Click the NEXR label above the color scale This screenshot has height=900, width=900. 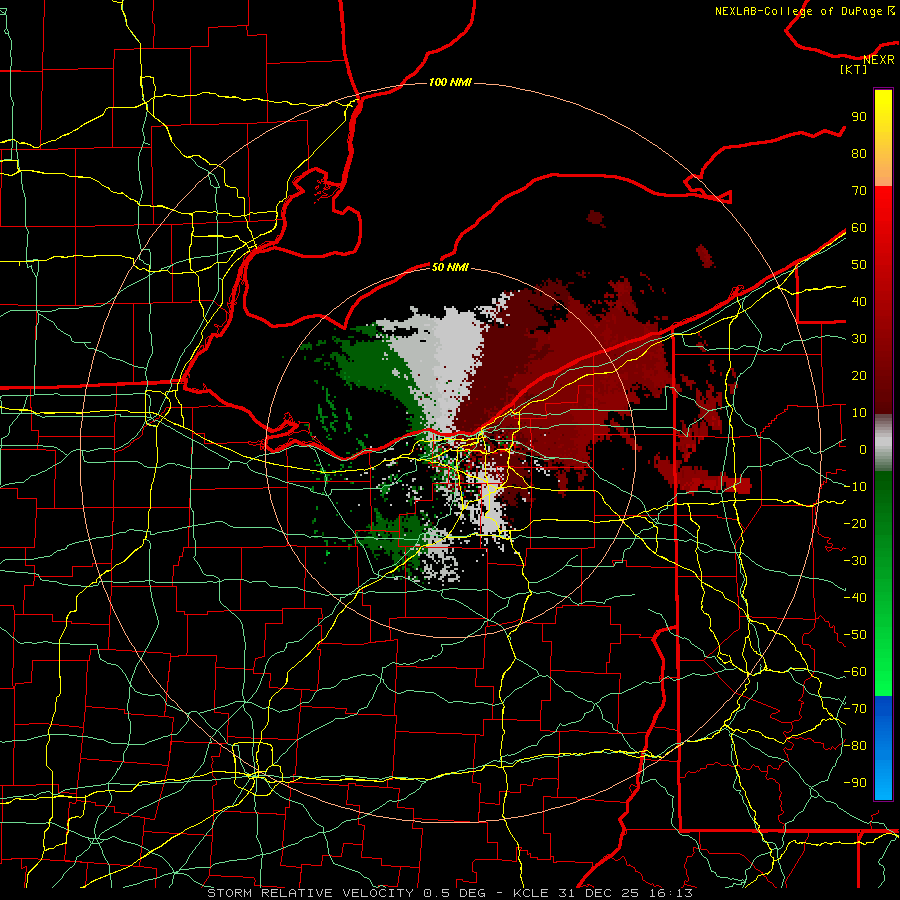pyautogui.click(x=879, y=60)
